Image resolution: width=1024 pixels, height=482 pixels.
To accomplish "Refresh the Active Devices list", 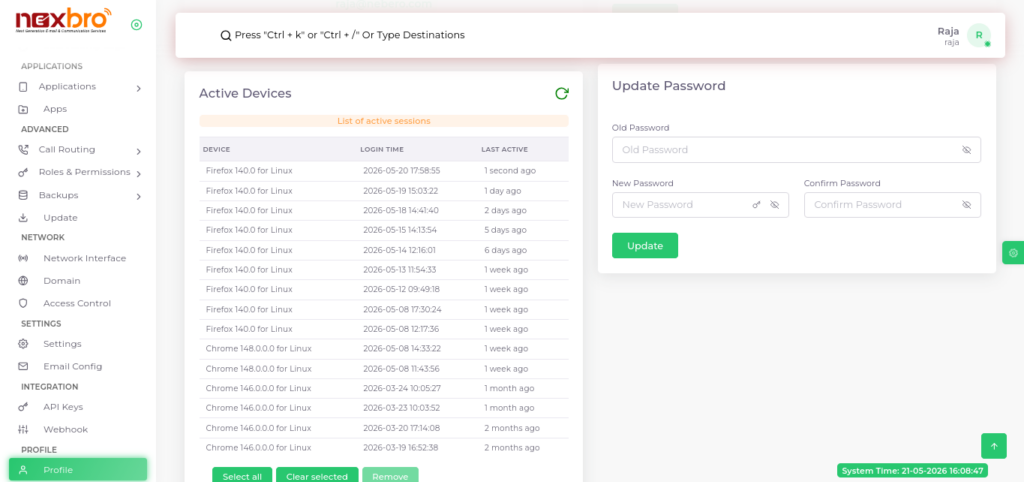I will tap(561, 93).
